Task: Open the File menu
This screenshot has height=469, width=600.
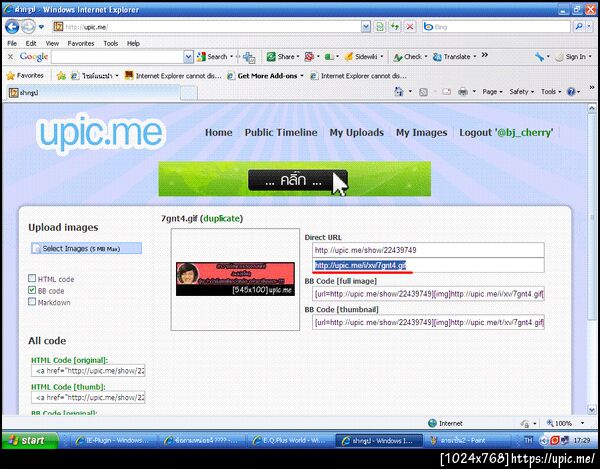Action: (x=12, y=43)
